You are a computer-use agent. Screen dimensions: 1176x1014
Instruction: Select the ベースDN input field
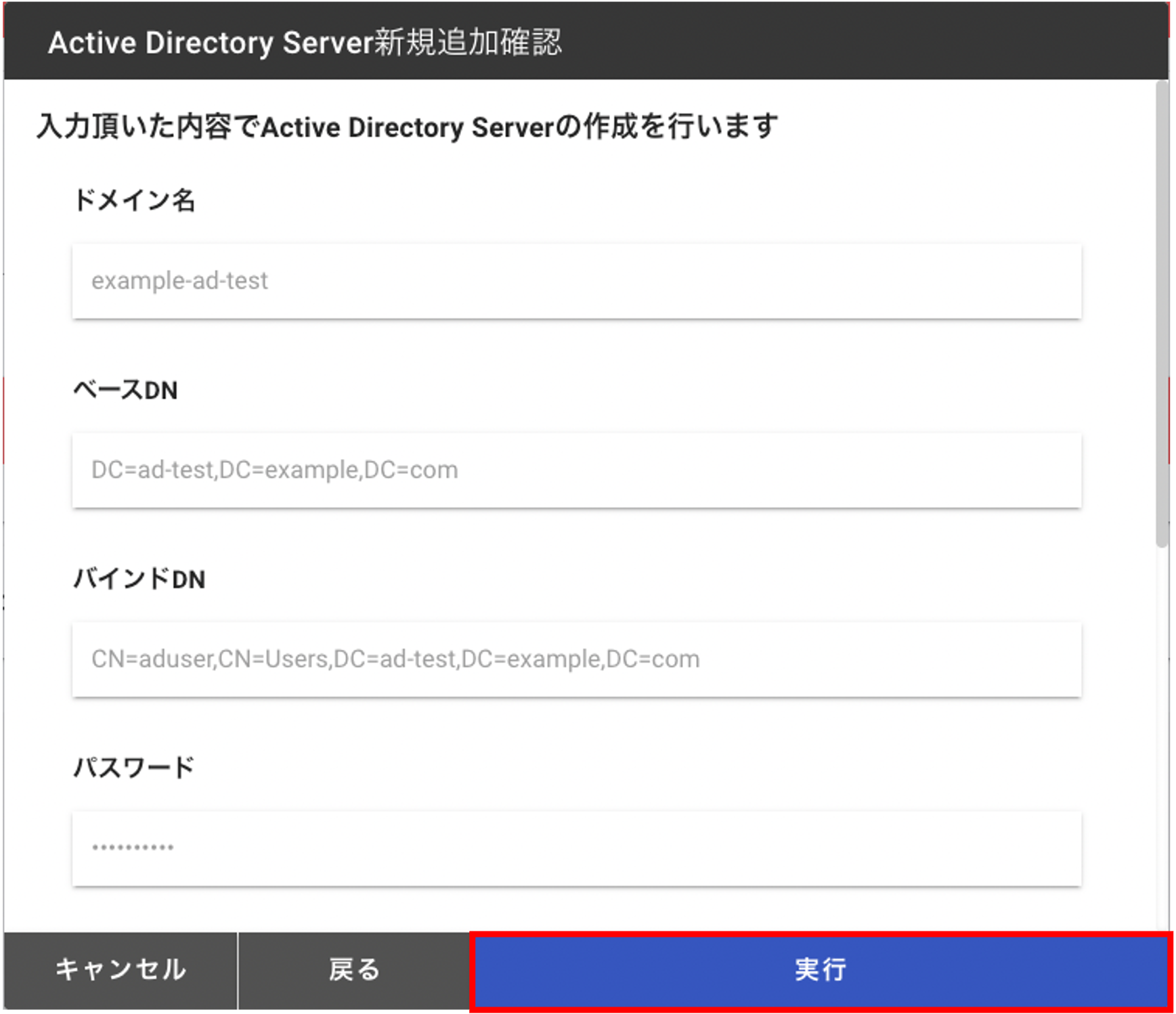(x=577, y=470)
